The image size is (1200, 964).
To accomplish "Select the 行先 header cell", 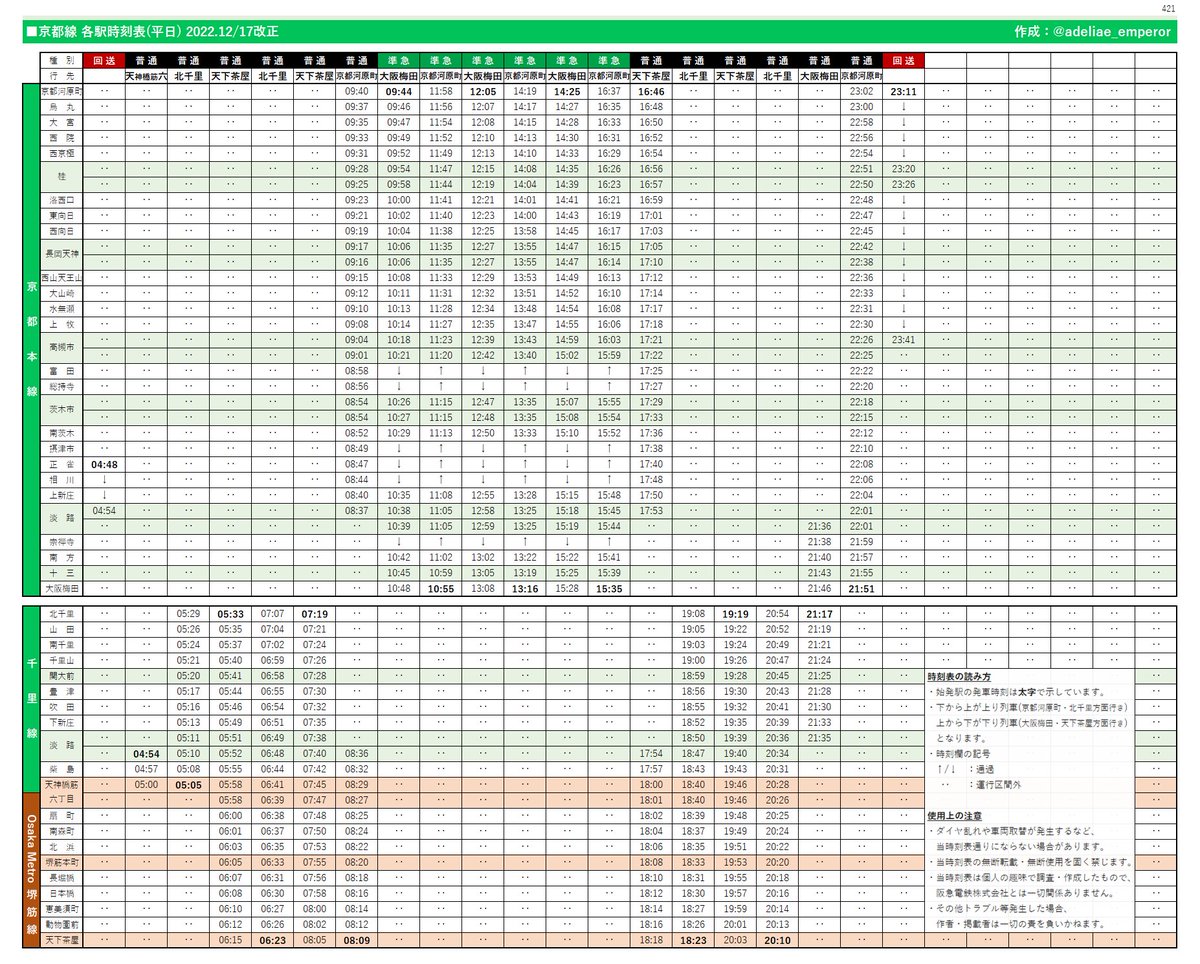I will pos(61,75).
